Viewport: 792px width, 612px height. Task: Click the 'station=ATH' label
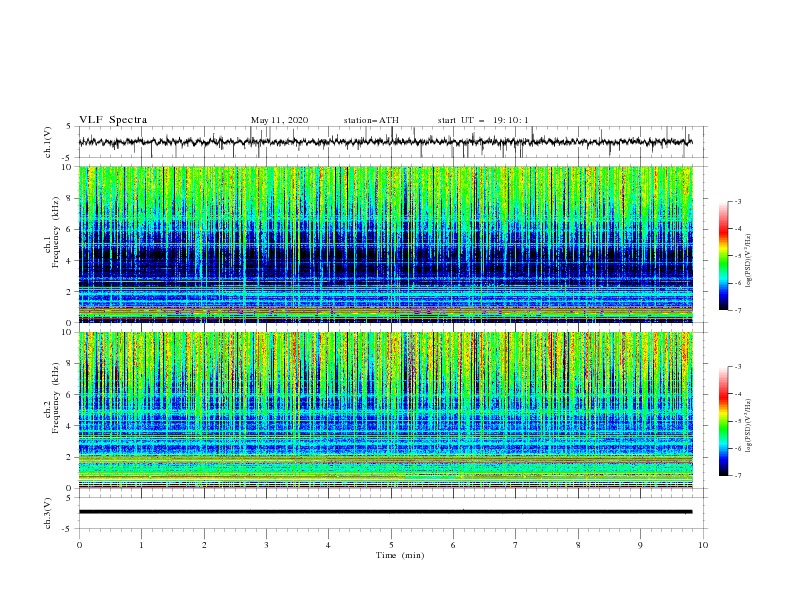point(371,120)
